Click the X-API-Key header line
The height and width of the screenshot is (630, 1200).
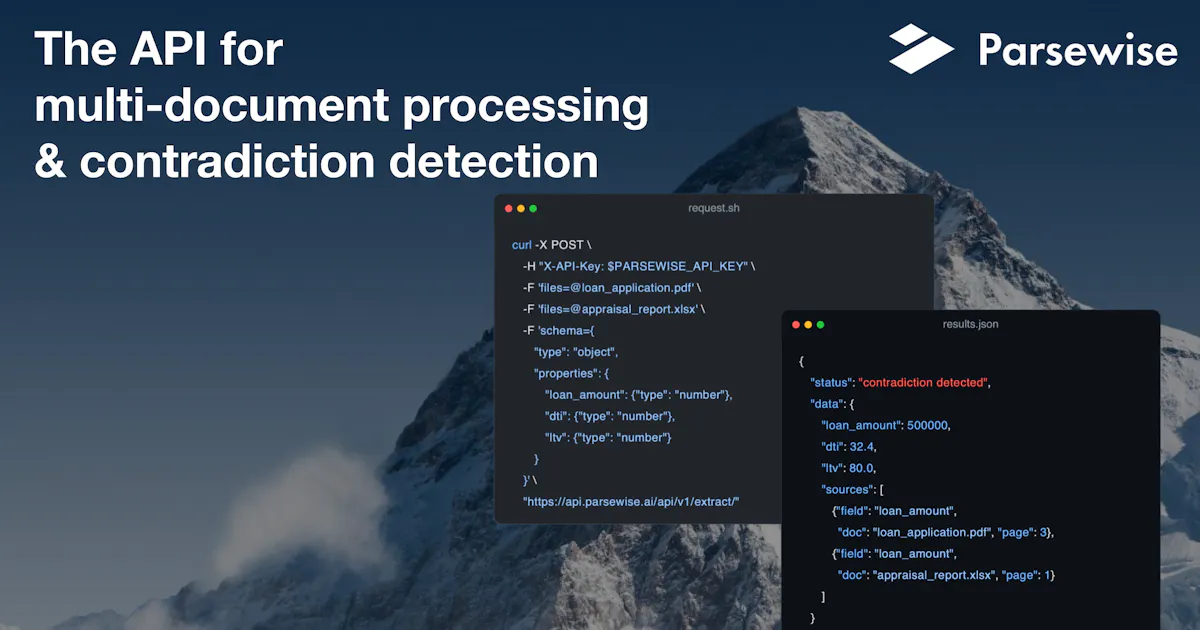[x=639, y=266]
